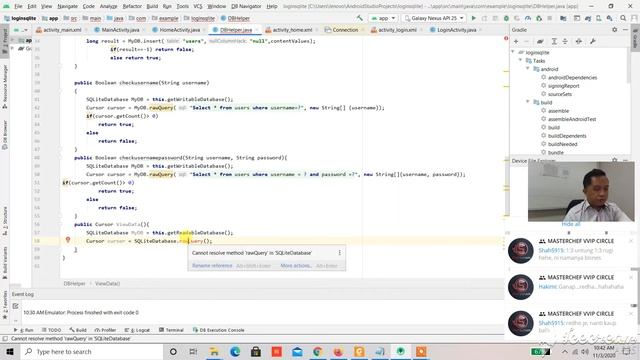
Task: Collapse the Tasks node in Gradle tree
Action: coord(520,60)
